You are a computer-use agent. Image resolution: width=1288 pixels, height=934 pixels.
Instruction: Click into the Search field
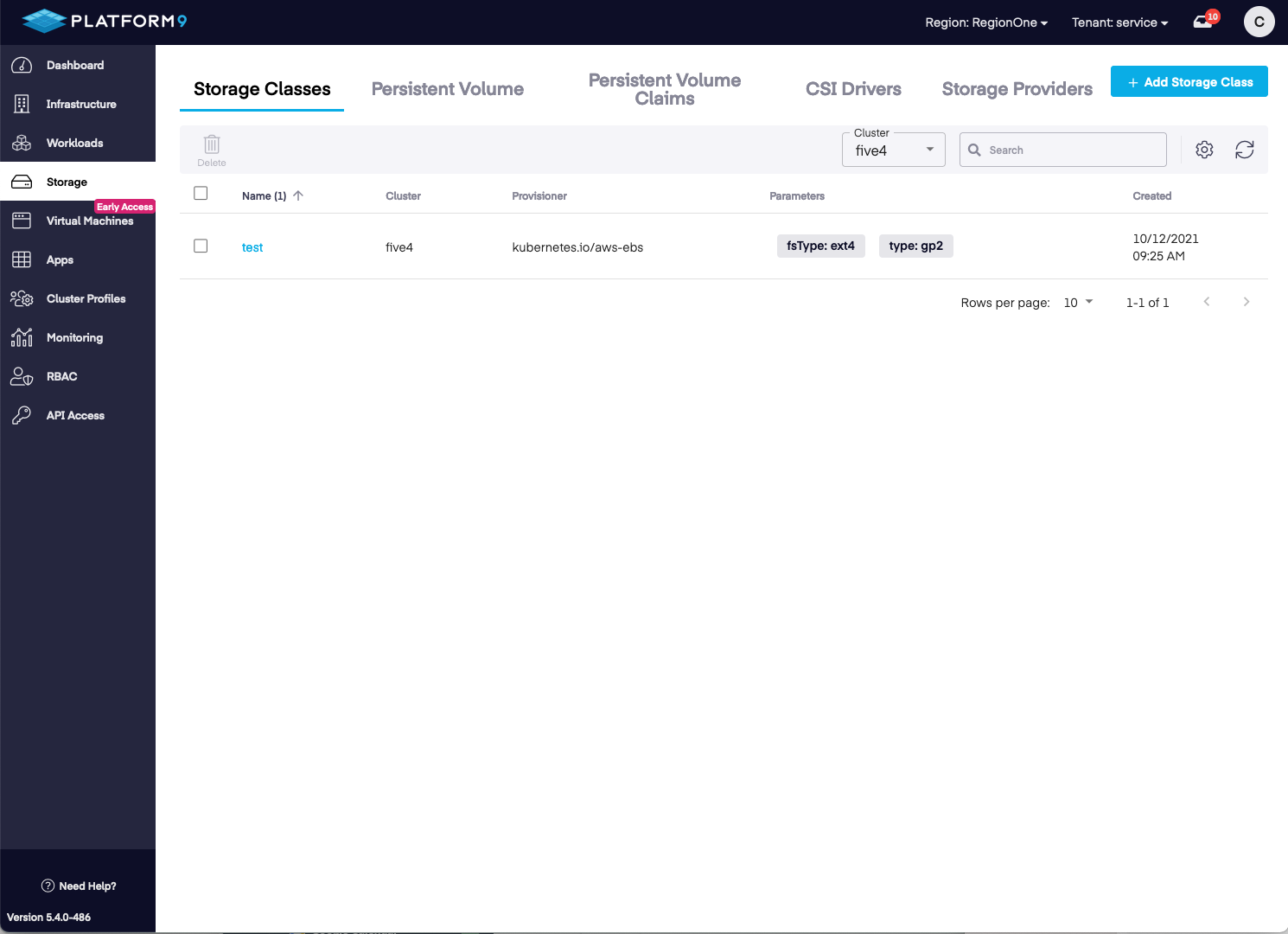pos(1072,150)
